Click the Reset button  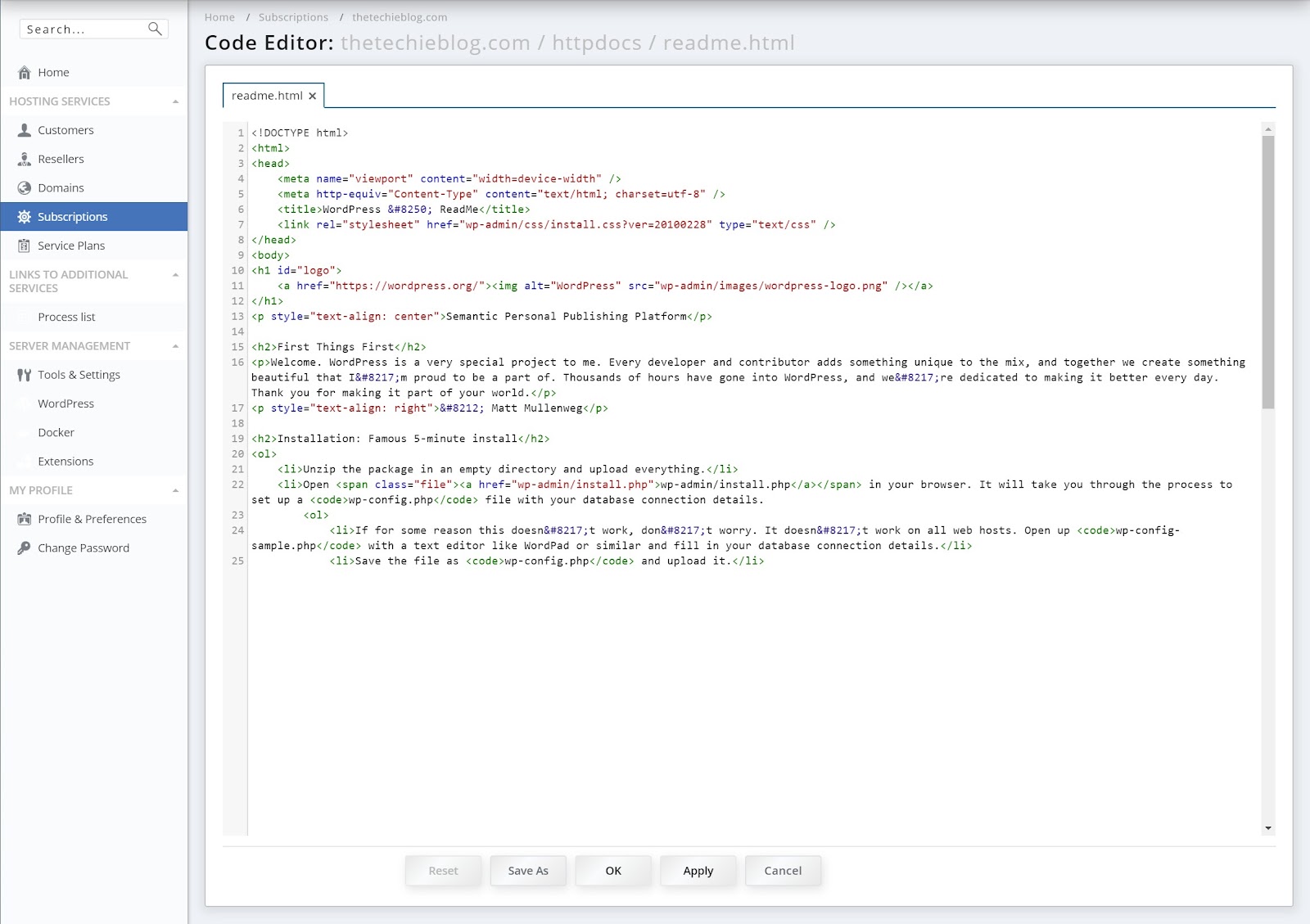point(443,871)
